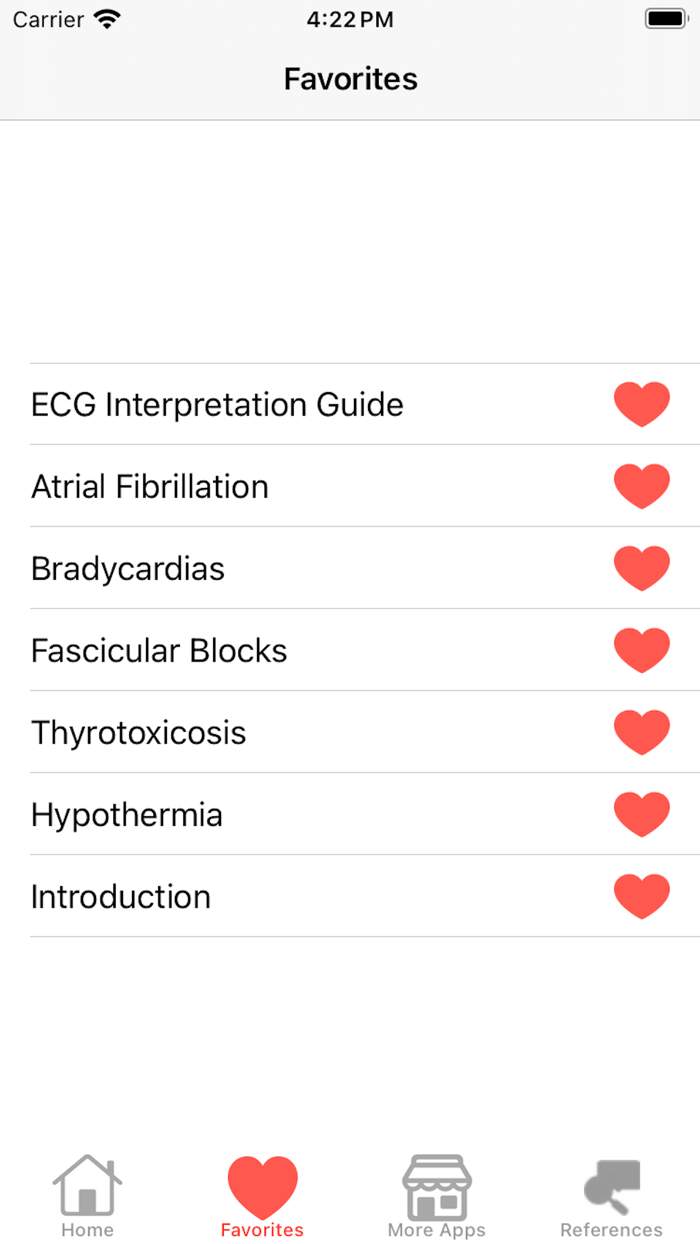Open the Atrial Fibrillation topic
Screen dimensions: 700x1244
pos(150,486)
